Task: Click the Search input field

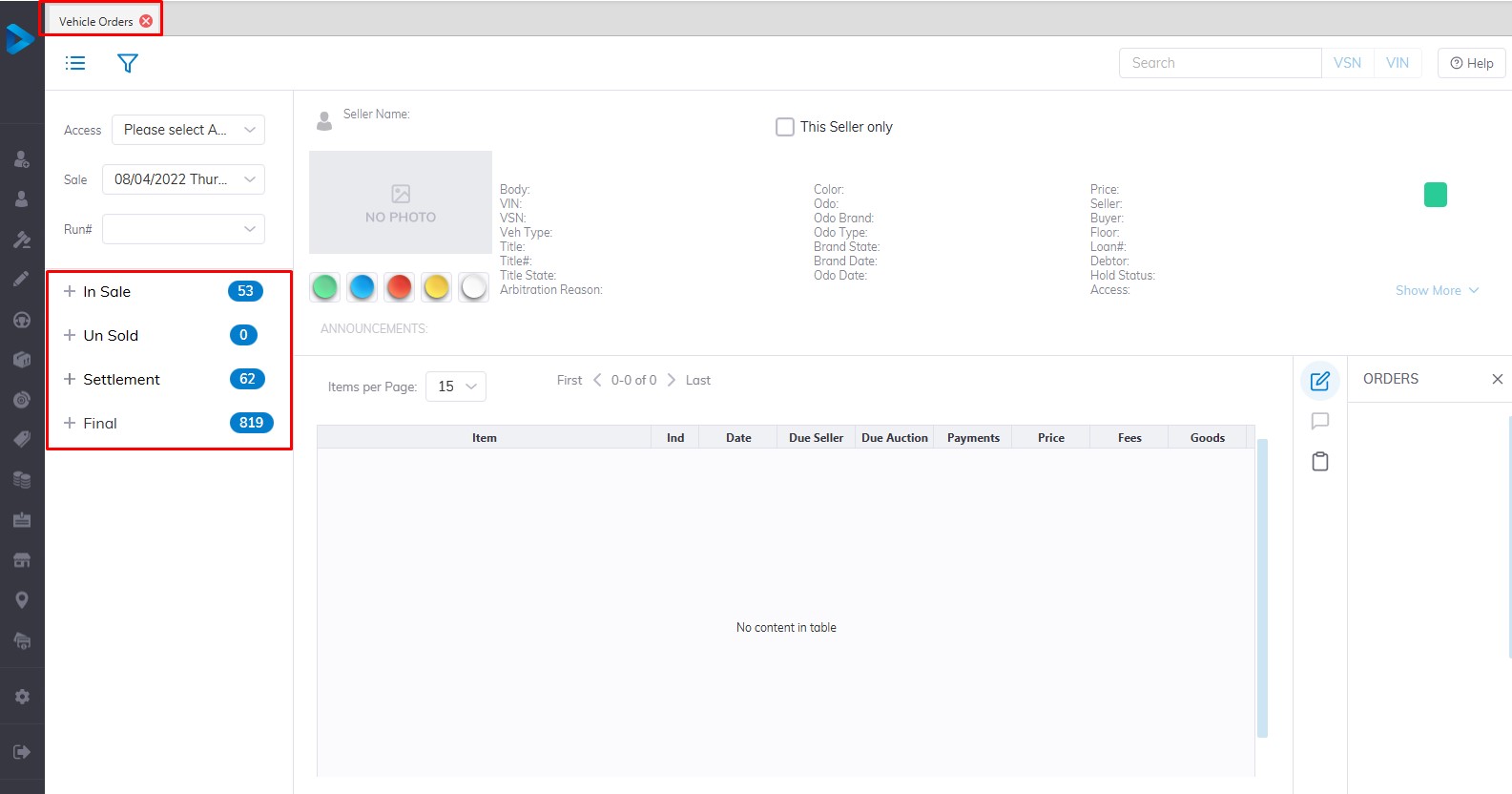Action: tap(1219, 63)
